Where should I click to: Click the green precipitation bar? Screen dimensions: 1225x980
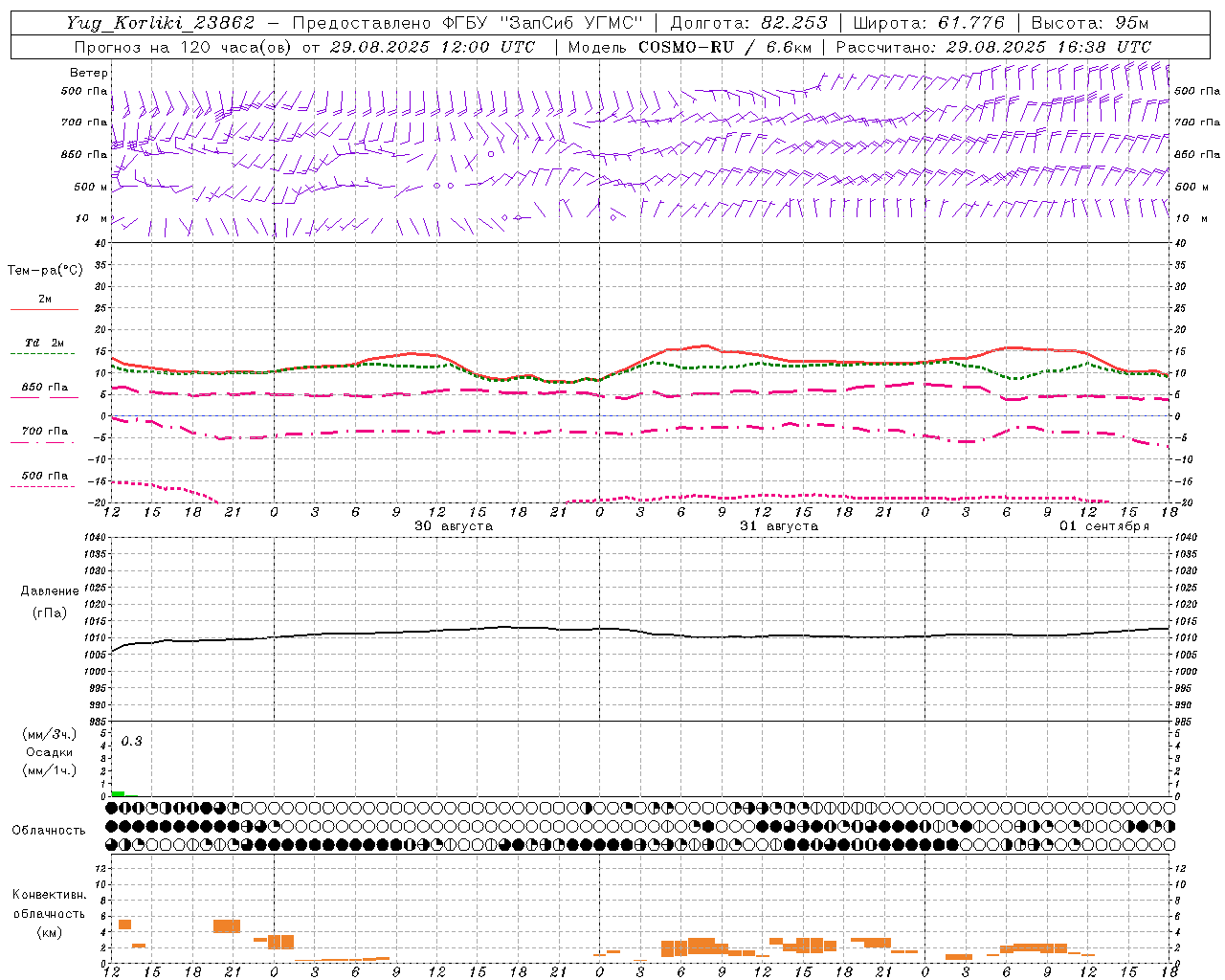pyautogui.click(x=118, y=793)
